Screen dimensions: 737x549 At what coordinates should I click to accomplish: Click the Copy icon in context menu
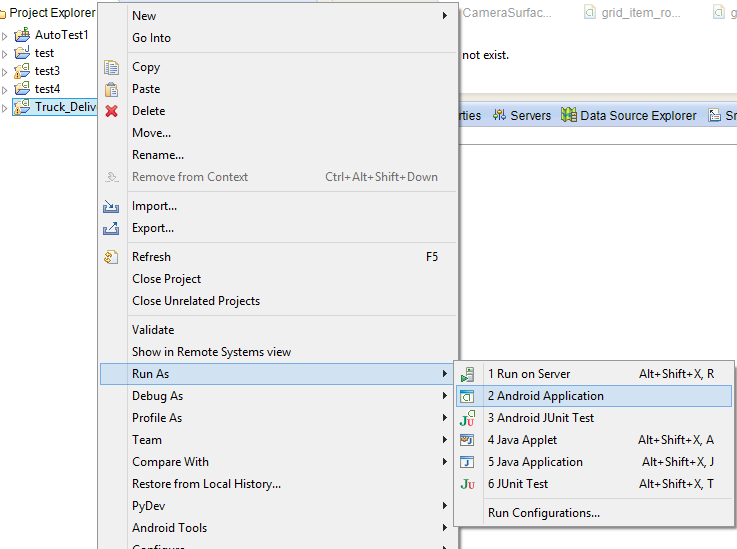112,67
